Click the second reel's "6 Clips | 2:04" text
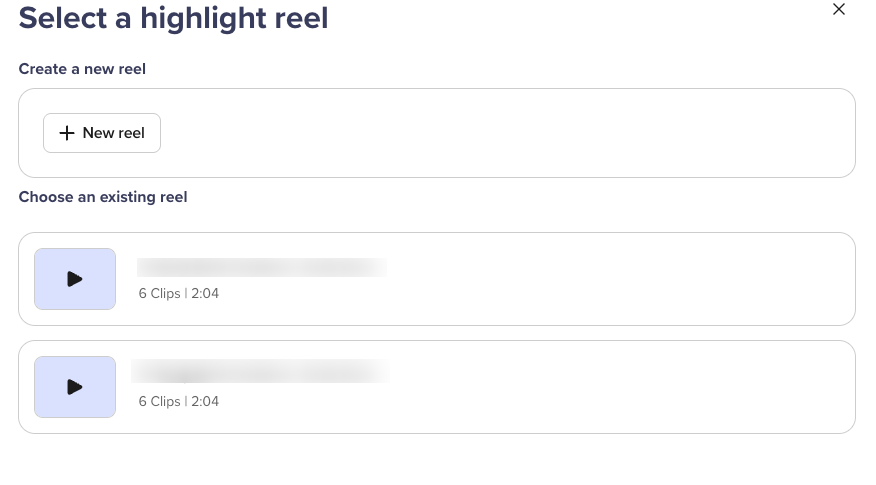 click(x=179, y=401)
